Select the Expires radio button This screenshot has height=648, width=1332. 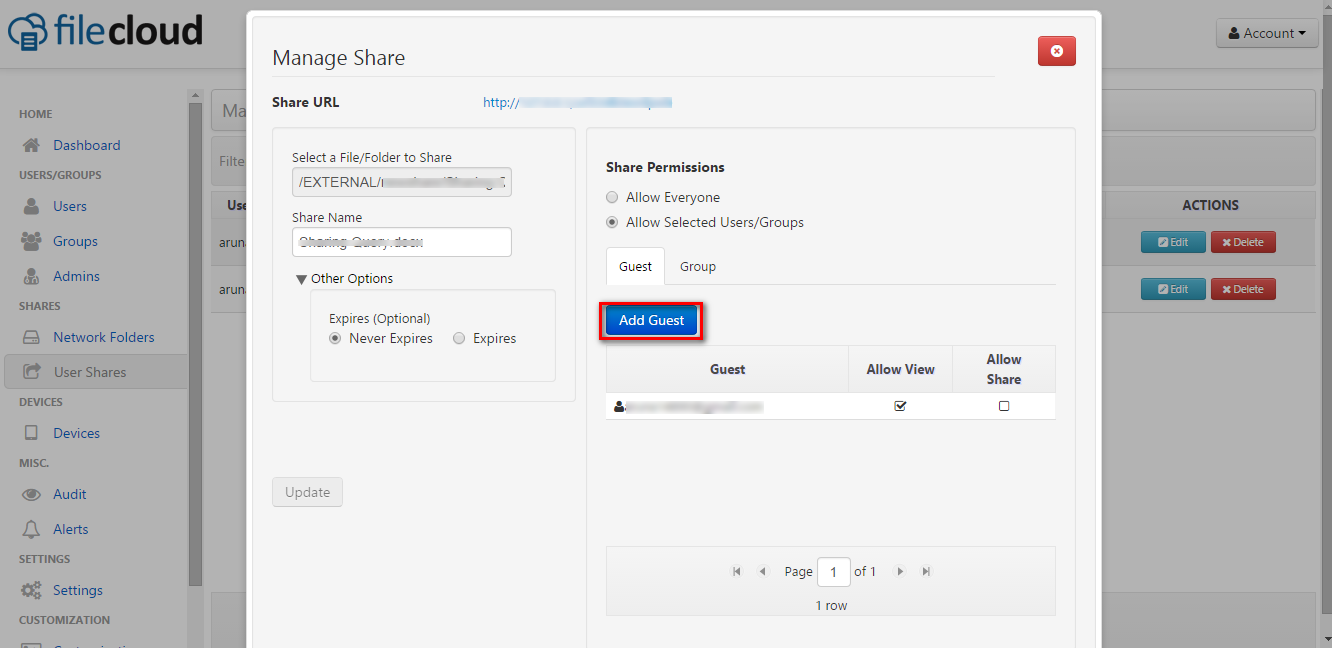pos(459,339)
